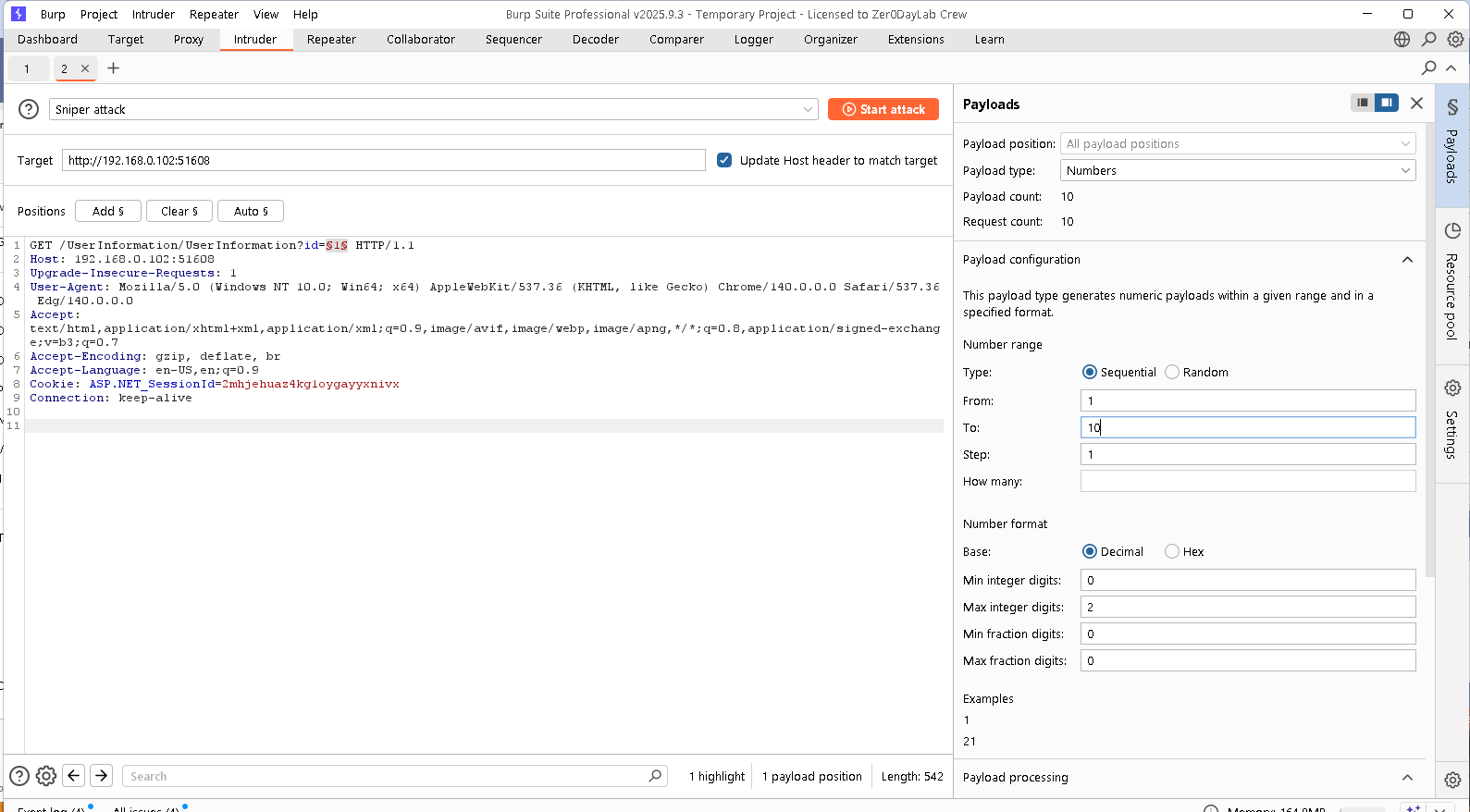Image resolution: width=1470 pixels, height=812 pixels.
Task: Select the Hex base option
Action: click(x=1172, y=551)
